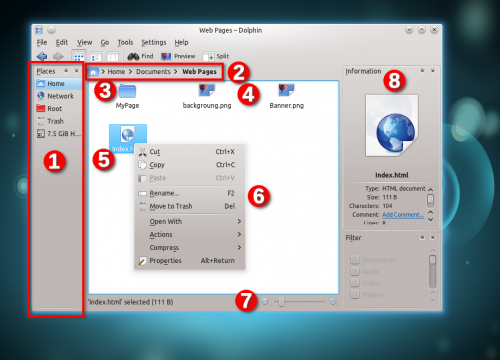Open the Tools menu
Screen dimensions: 500x360
tap(125, 42)
